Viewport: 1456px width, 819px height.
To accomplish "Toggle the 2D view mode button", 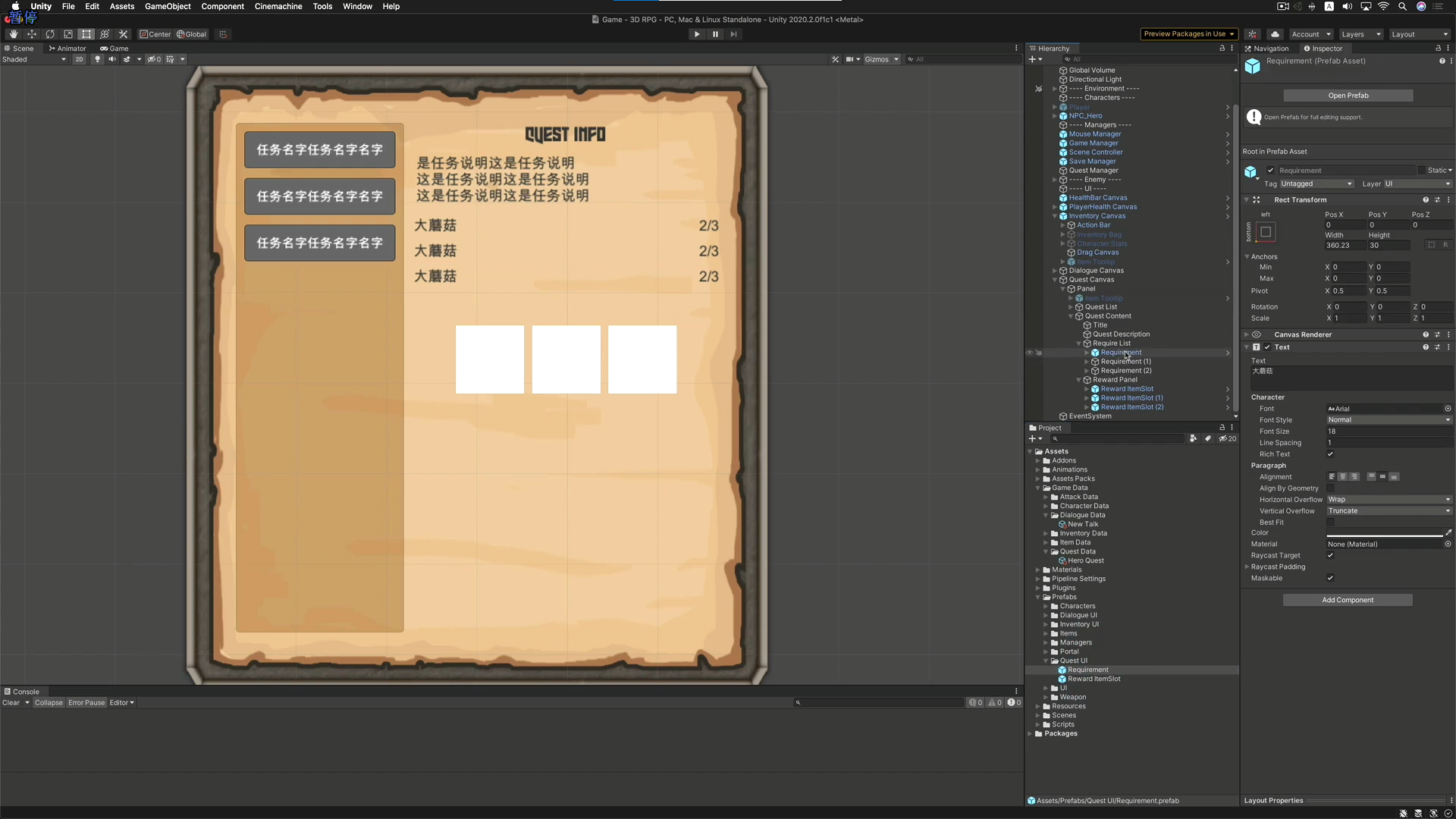I will [x=79, y=59].
